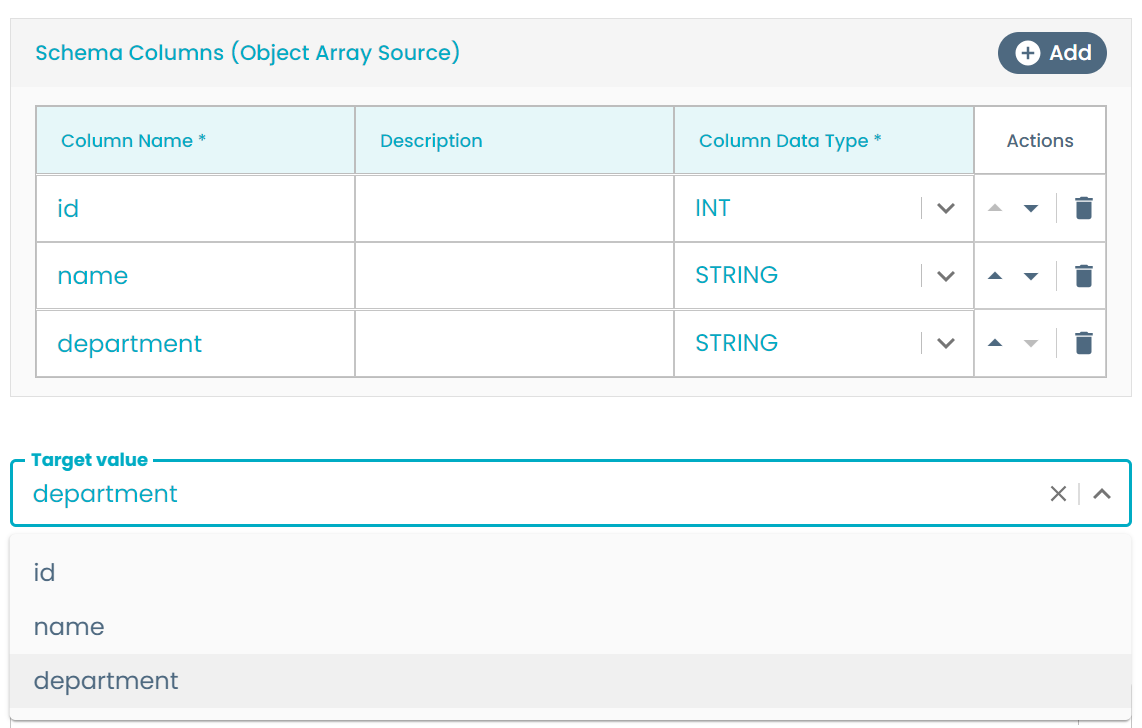Collapse the Target value dropdown list
This screenshot has width=1142, height=728.
pyautogui.click(x=1100, y=493)
